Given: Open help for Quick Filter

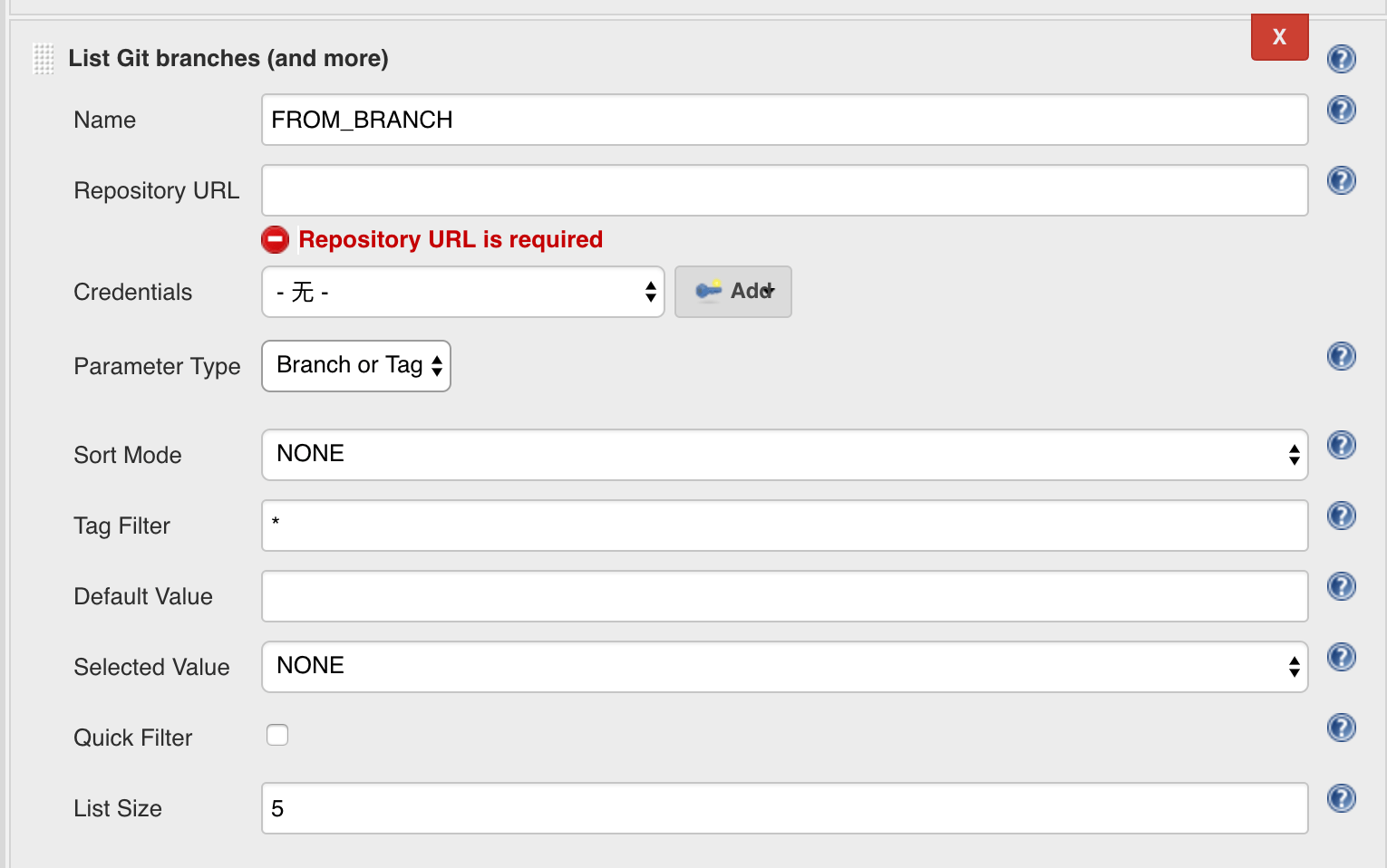Looking at the screenshot, I should click(1341, 728).
